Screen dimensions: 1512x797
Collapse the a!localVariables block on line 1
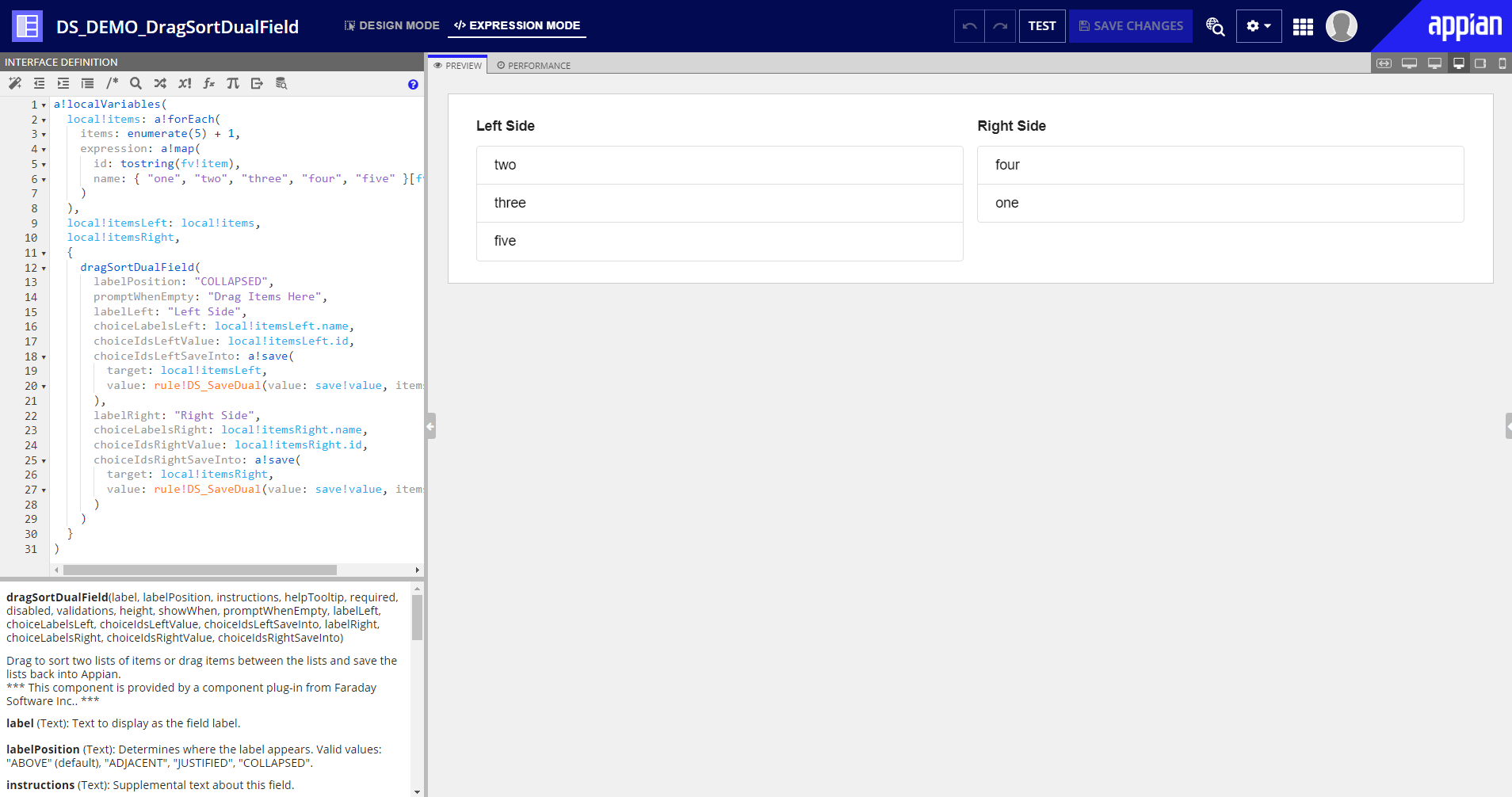coord(44,104)
